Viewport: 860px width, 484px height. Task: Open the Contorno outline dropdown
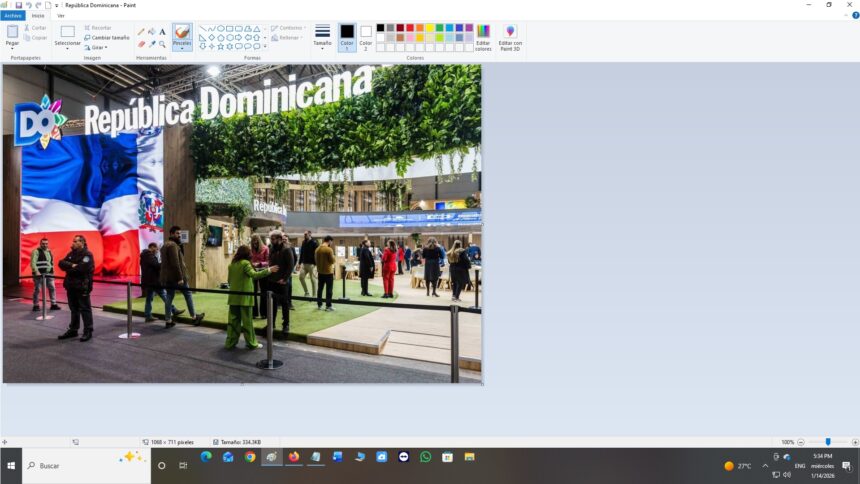[288, 28]
